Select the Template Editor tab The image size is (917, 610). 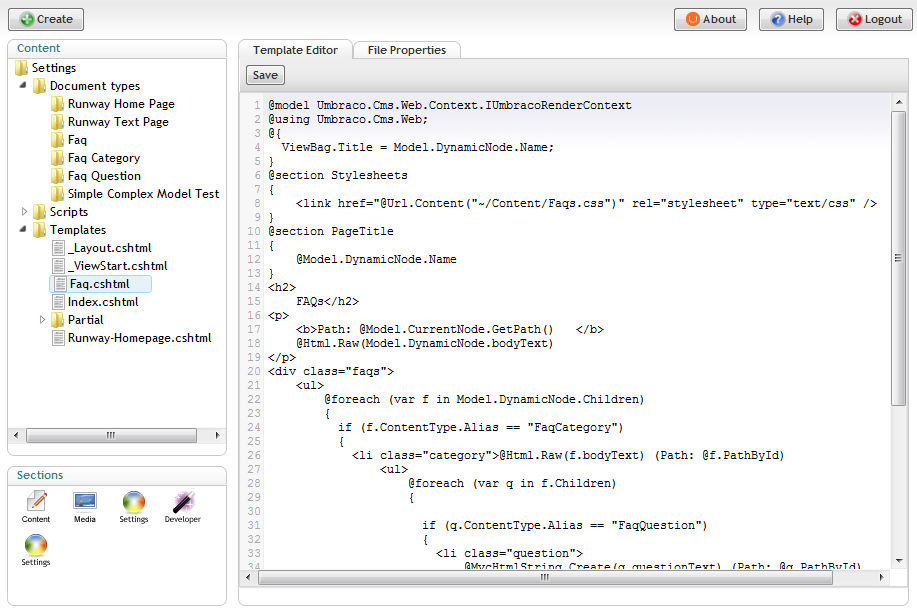[x=295, y=49]
